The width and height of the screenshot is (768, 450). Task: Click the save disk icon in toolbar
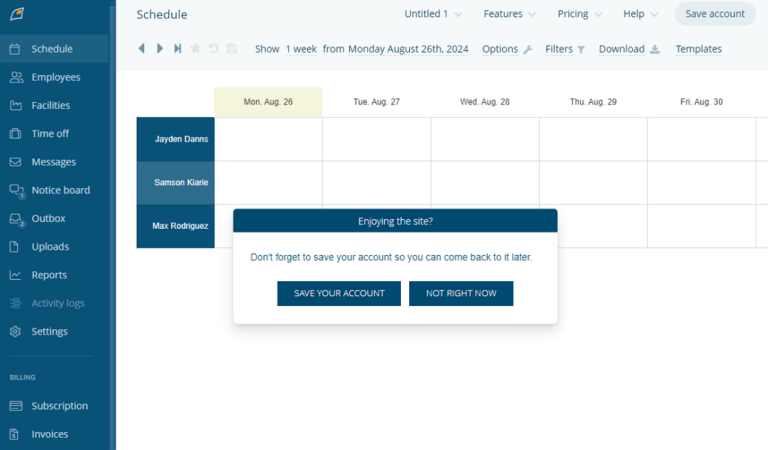coord(232,48)
